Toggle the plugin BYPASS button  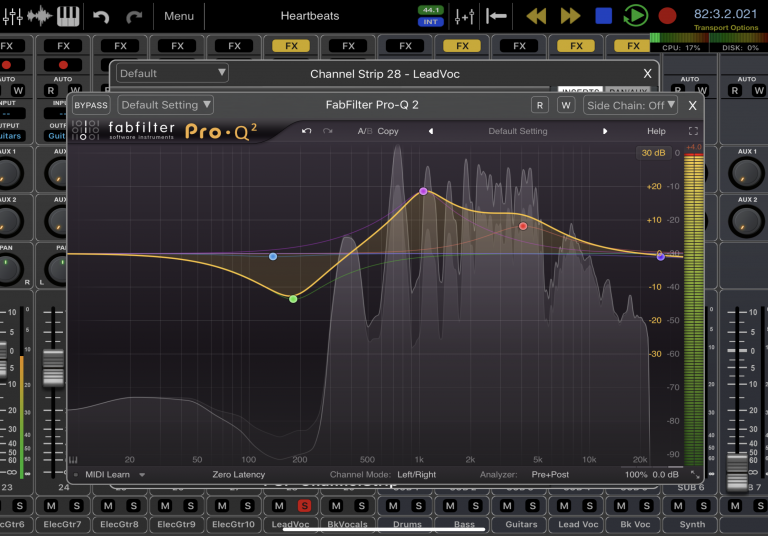[91, 105]
